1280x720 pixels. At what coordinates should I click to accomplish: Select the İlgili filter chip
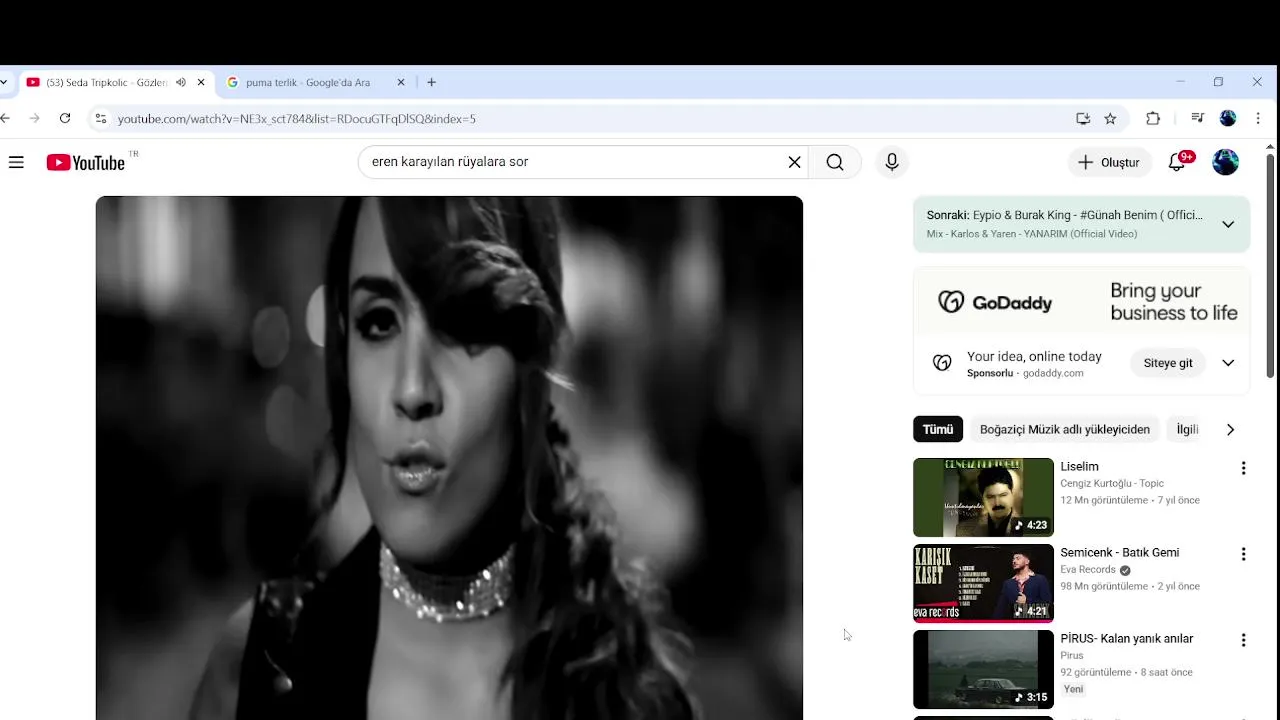point(1187,429)
